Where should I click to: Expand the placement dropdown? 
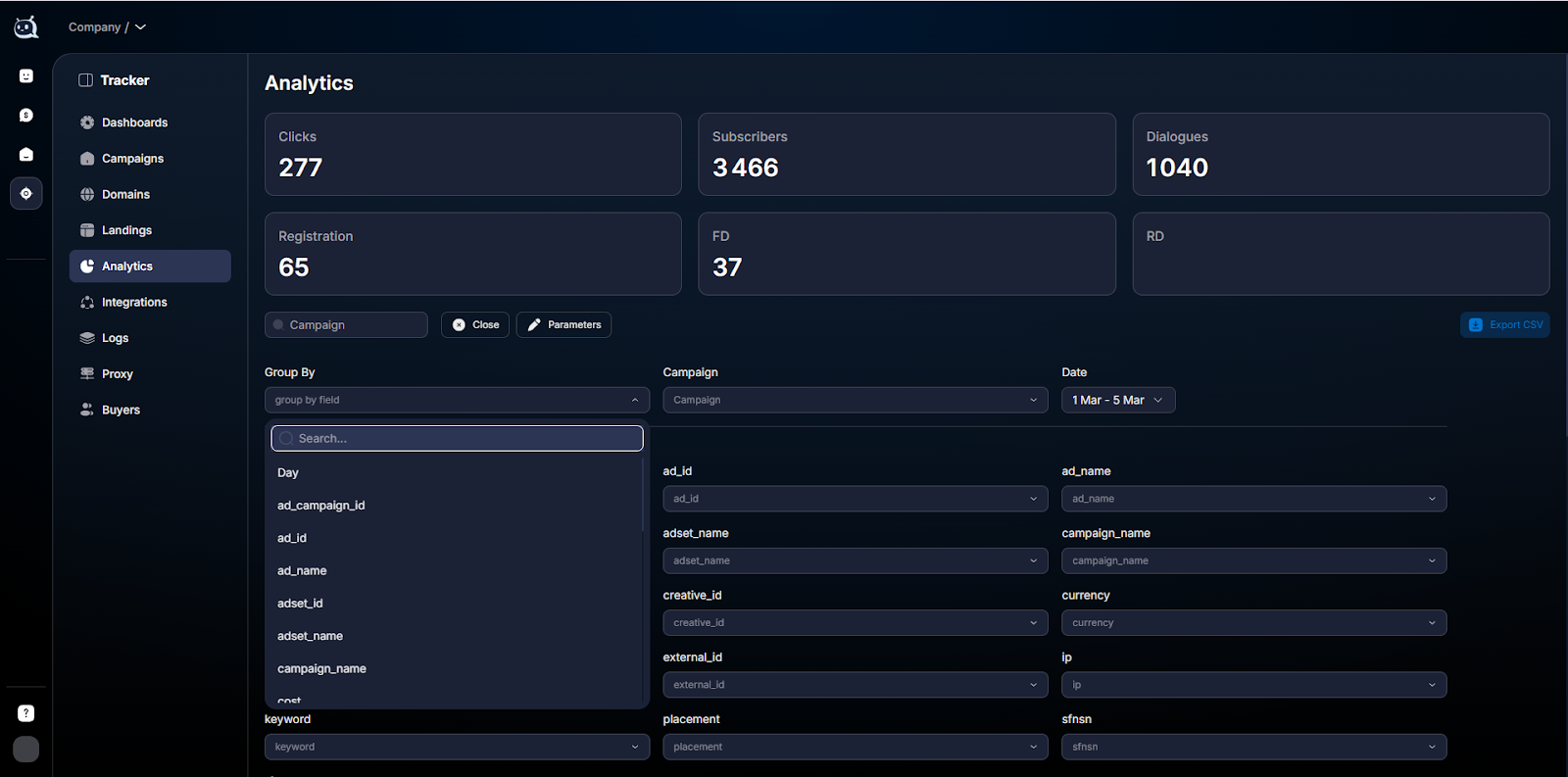(855, 747)
